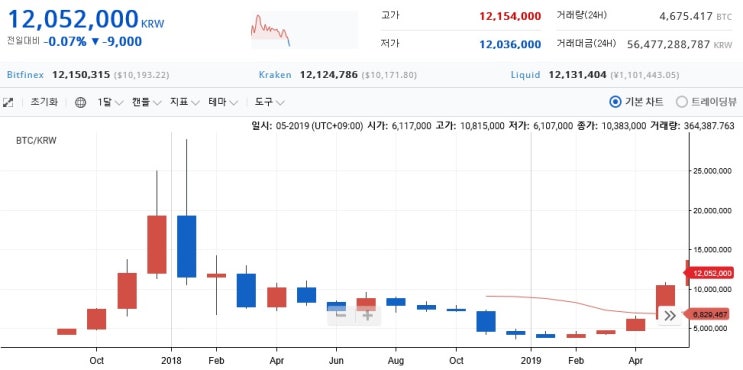Viewport: 743px width, 370px height.
Task: Zoom in with the chart plus icon
Action: (x=367, y=316)
